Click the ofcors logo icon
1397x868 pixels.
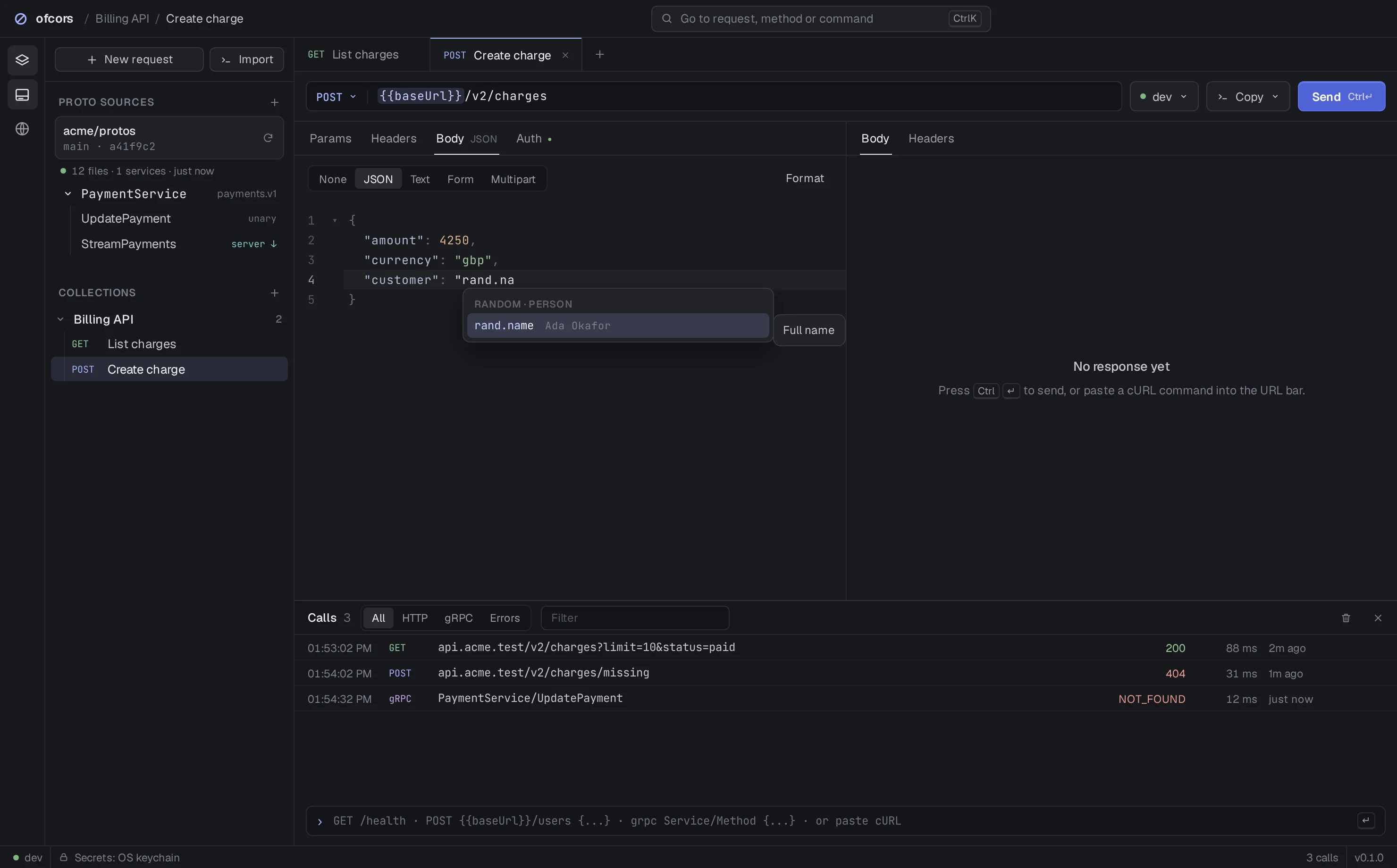[21, 19]
